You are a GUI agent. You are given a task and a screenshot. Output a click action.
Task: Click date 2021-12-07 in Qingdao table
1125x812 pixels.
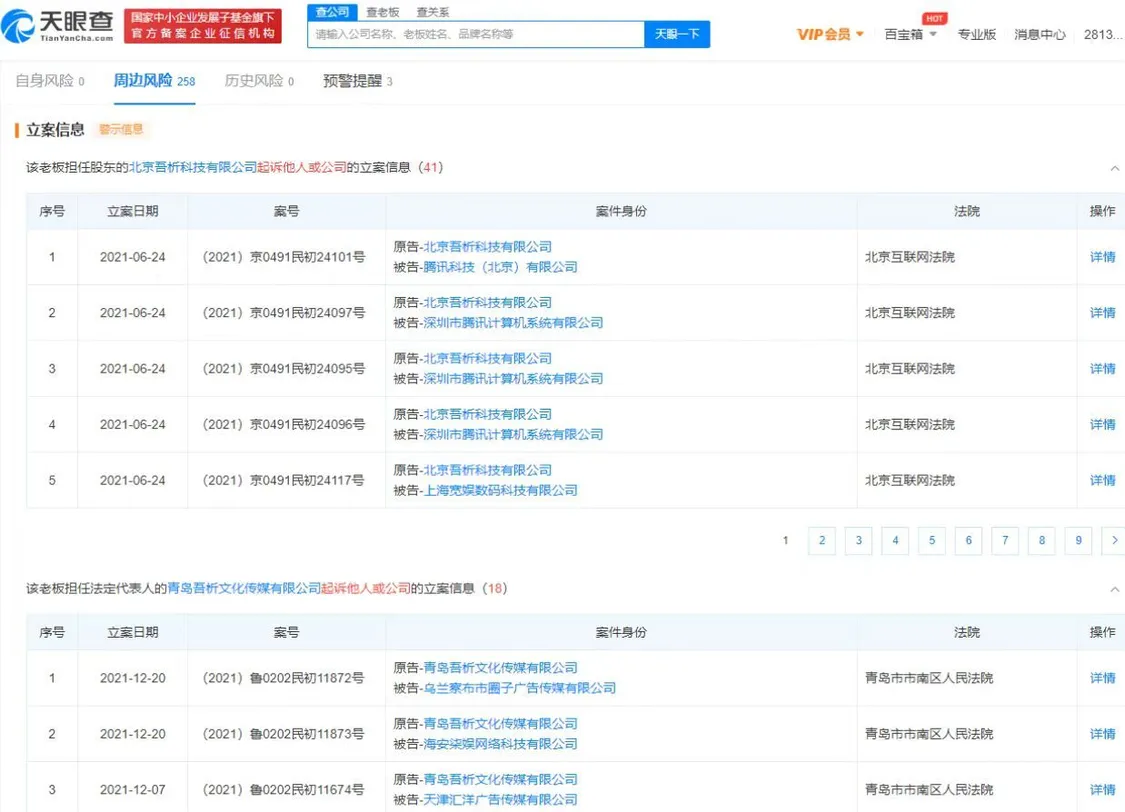(133, 790)
